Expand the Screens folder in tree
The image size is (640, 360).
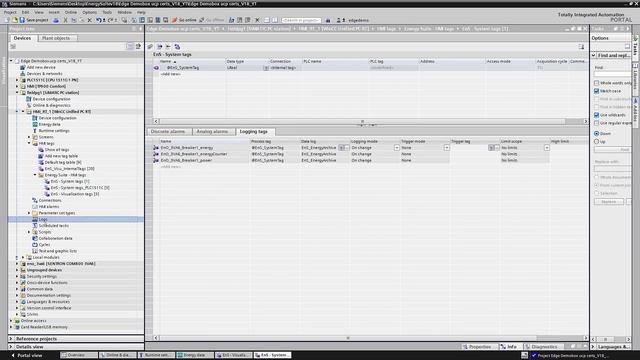pyautogui.click(x=29, y=137)
